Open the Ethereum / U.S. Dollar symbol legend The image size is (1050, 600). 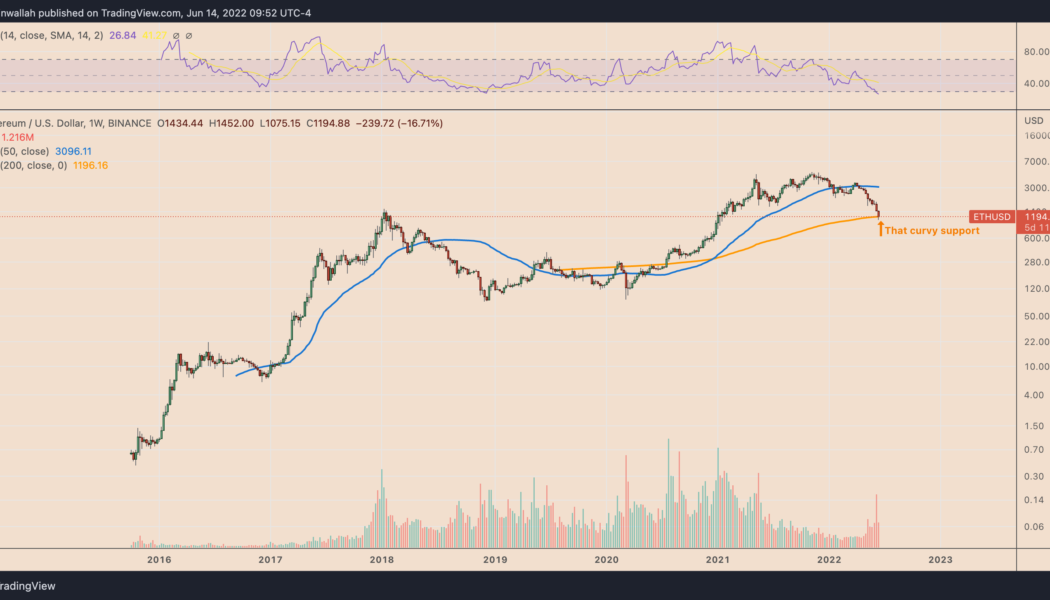(x=40, y=122)
